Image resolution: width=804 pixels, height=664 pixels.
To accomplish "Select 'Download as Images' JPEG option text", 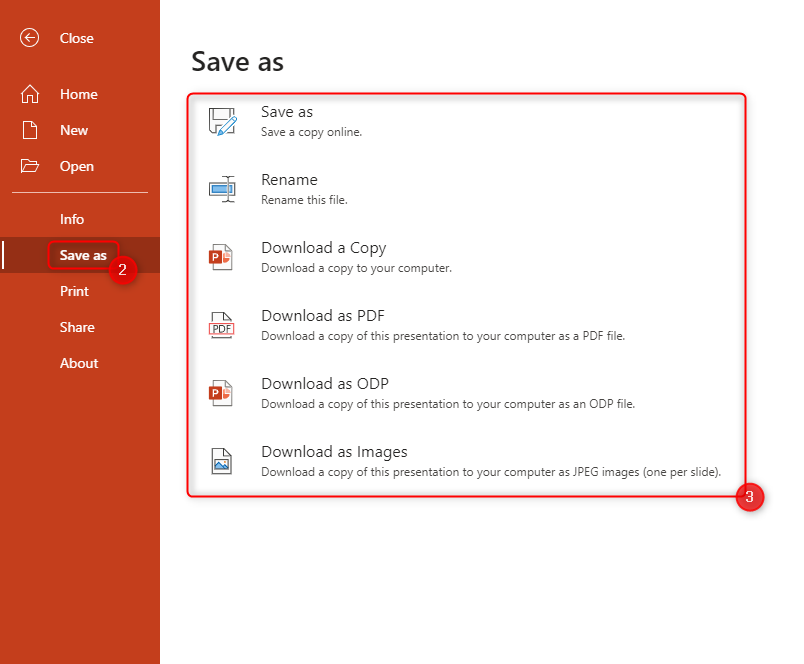I will (x=334, y=452).
